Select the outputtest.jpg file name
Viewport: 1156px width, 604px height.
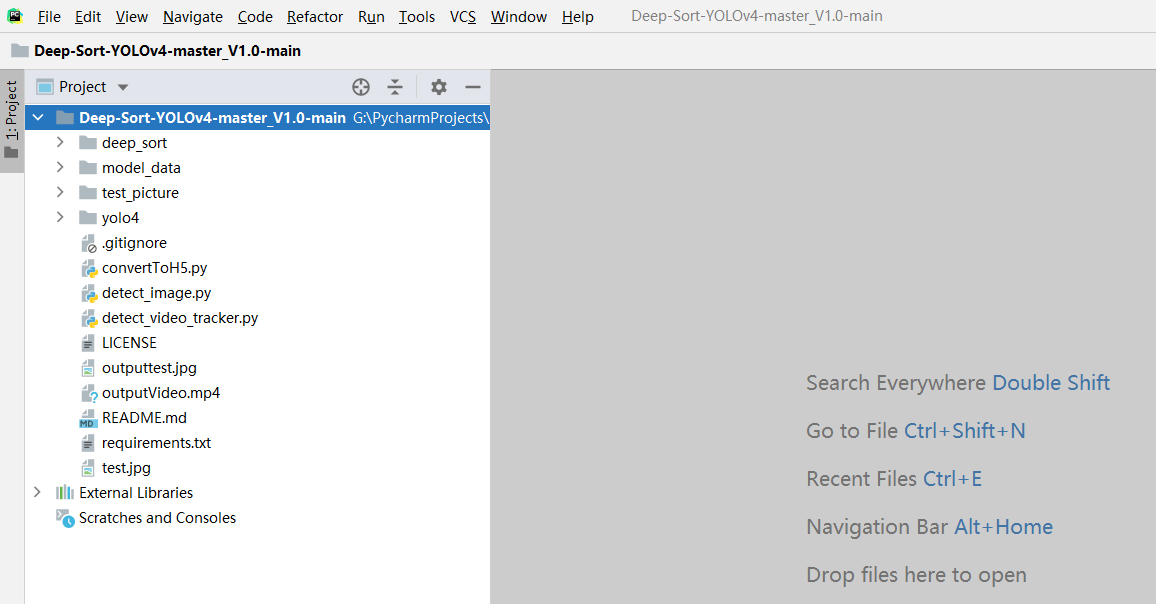coord(149,368)
